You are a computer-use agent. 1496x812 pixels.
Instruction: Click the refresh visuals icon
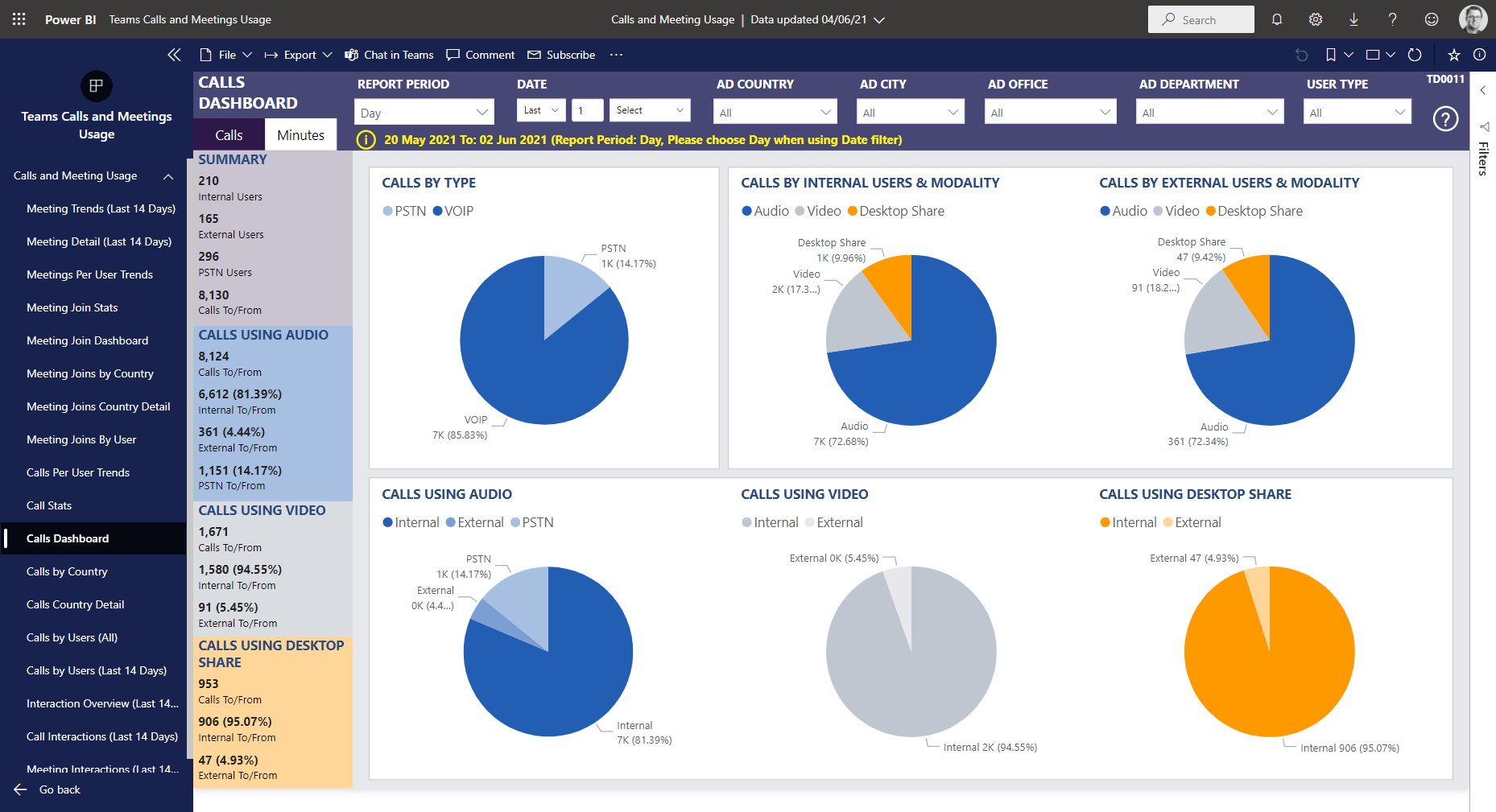(x=1415, y=55)
